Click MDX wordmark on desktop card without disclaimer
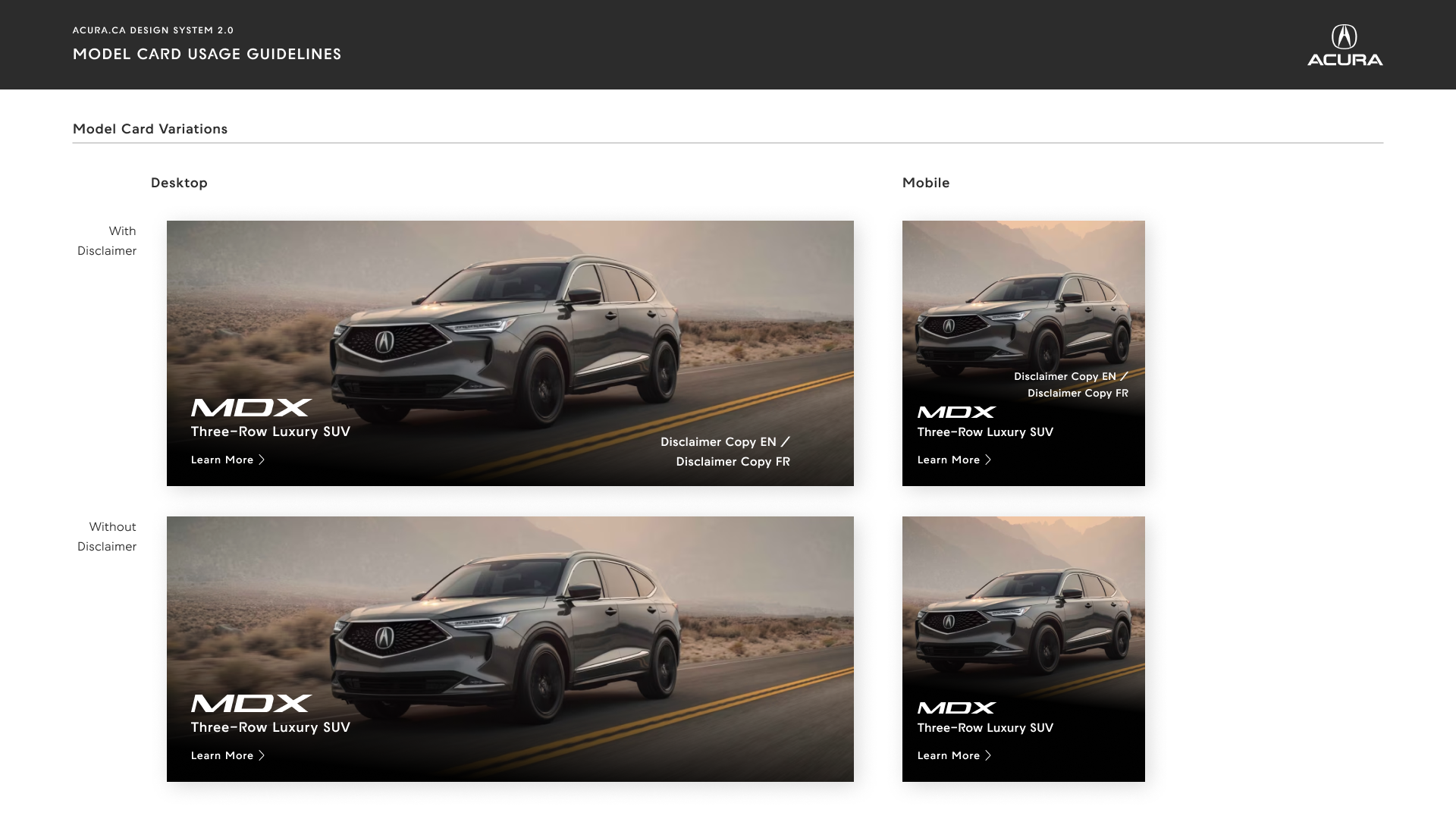Screen dimensions: 1456x819 point(251,704)
